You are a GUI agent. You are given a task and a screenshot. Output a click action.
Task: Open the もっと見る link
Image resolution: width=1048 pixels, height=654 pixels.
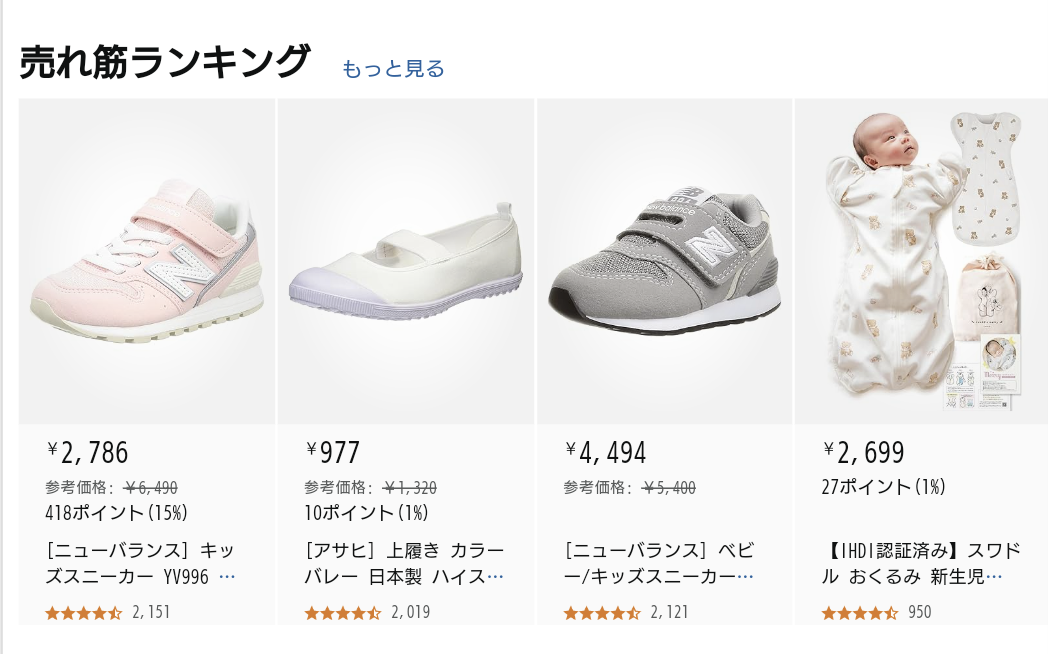click(x=393, y=69)
